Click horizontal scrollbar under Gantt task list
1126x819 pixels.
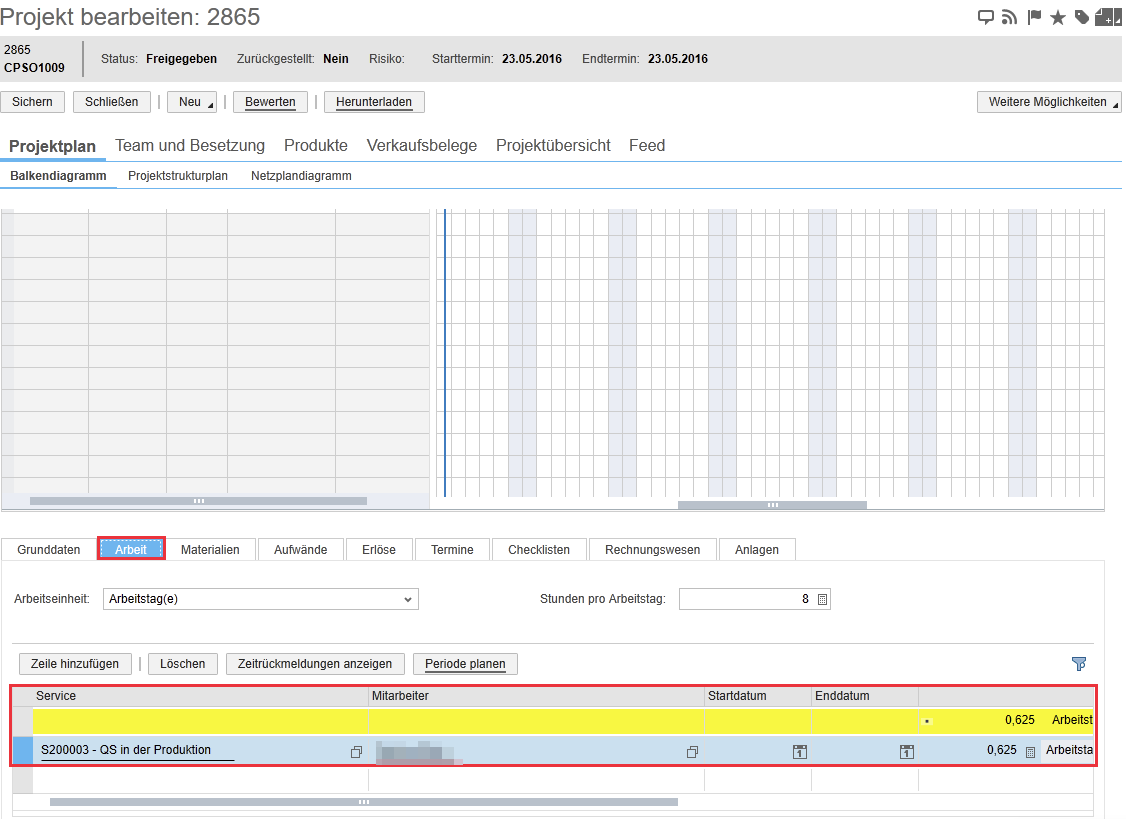pos(198,501)
